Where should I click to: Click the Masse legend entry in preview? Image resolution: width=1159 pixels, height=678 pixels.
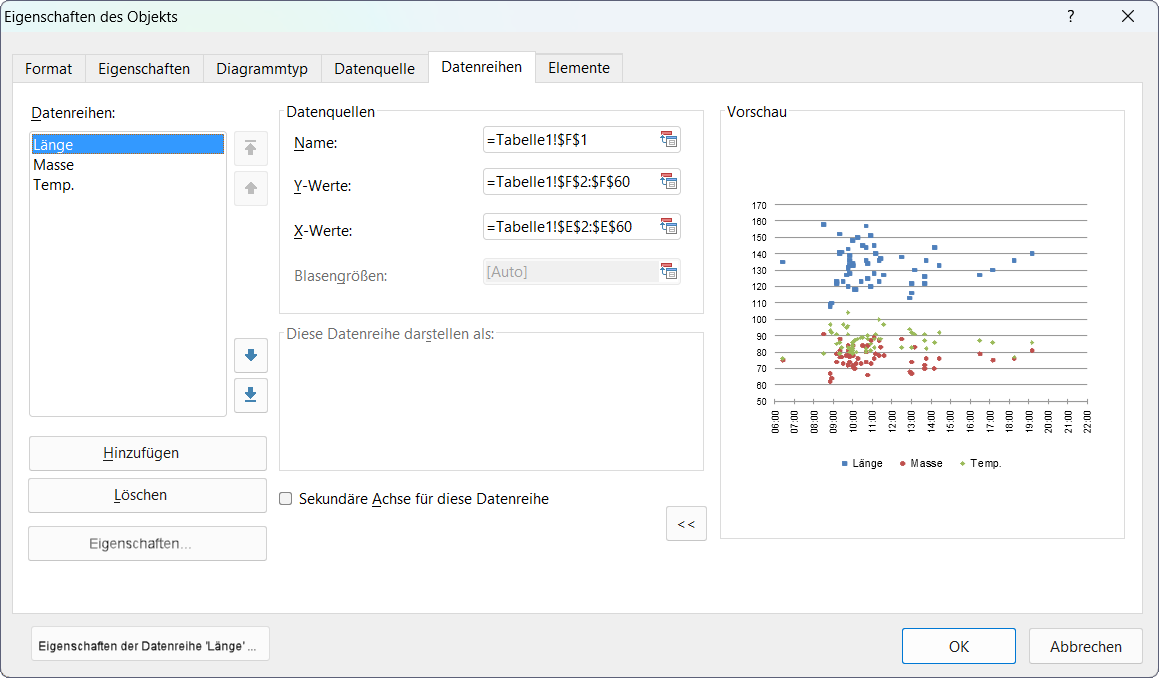coord(921,464)
